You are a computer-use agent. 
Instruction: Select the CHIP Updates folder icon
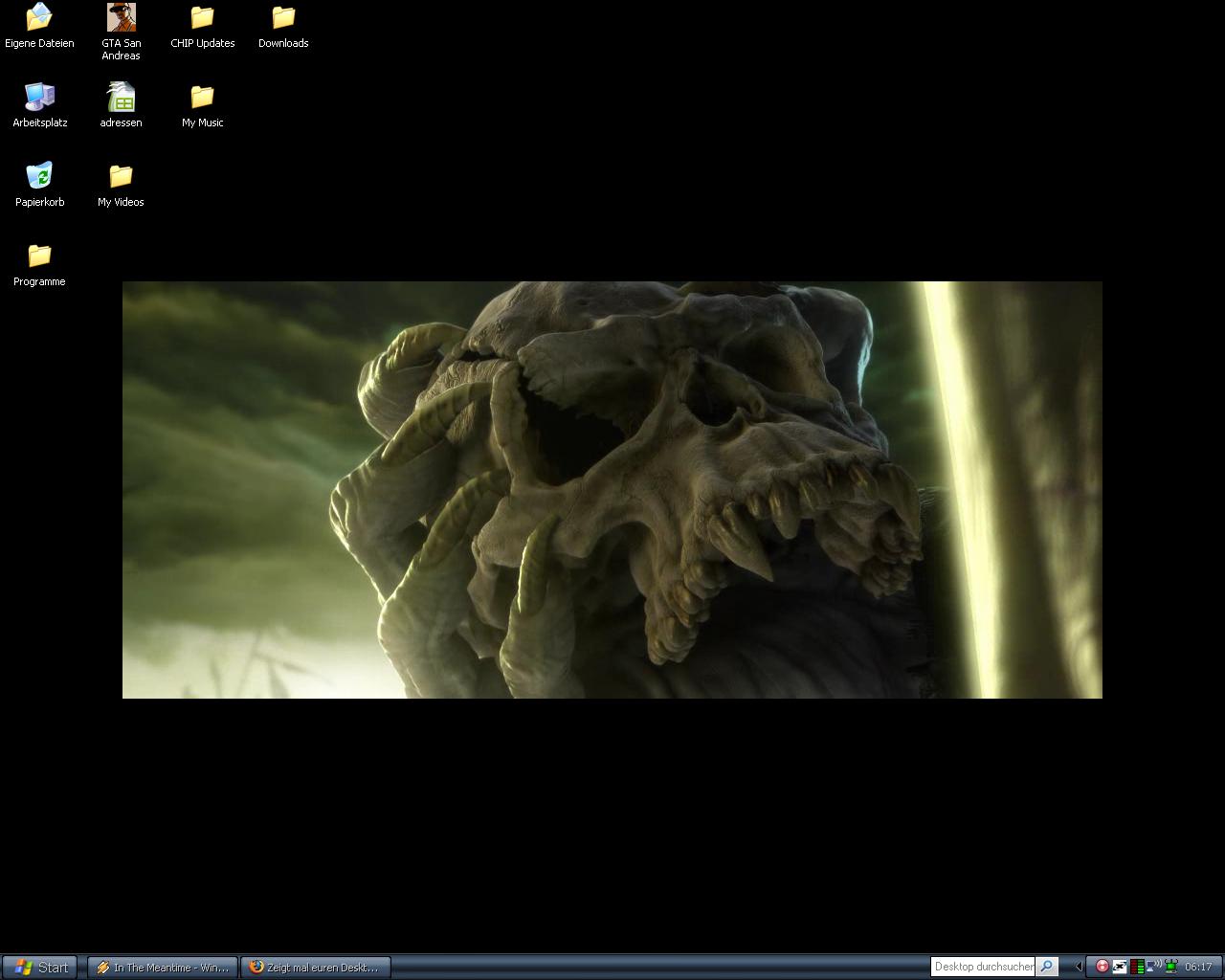coord(202,18)
